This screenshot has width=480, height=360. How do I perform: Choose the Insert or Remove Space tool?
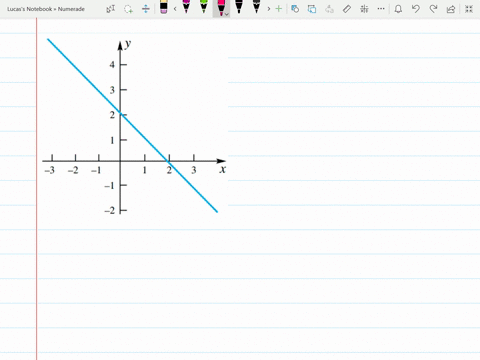[146, 9]
